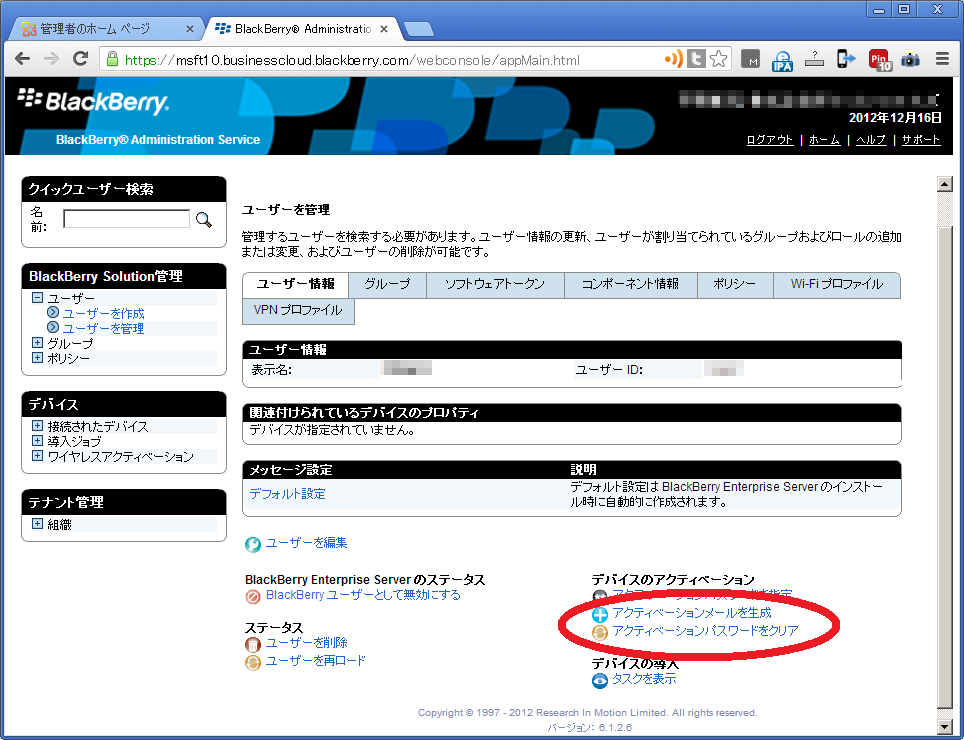Close the BlackBerry Administration tab
Screen dimensions: 964x740
click(384, 29)
